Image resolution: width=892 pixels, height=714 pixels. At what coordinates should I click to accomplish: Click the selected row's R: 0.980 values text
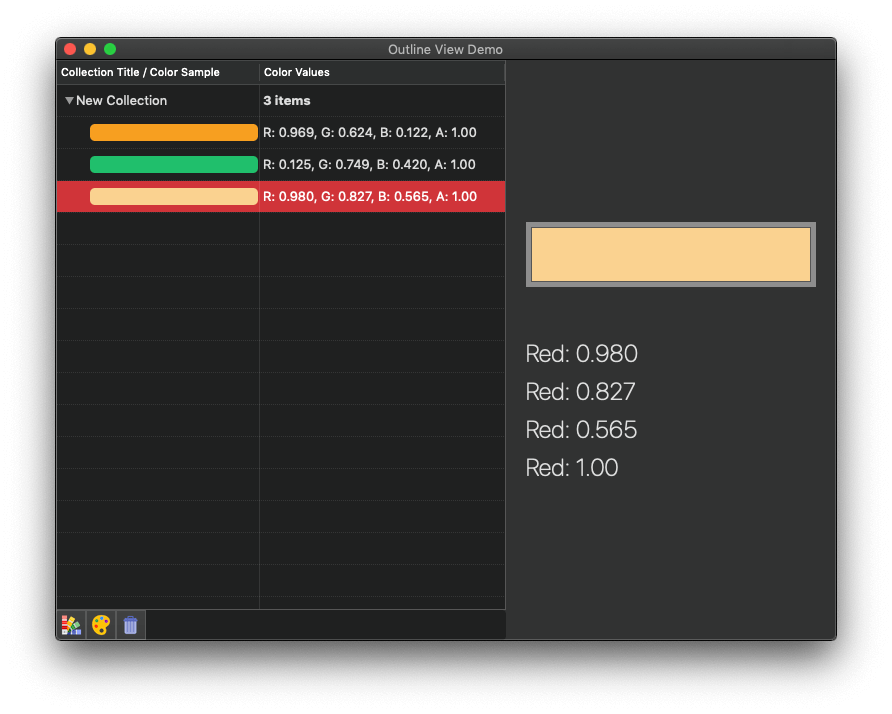pos(369,197)
